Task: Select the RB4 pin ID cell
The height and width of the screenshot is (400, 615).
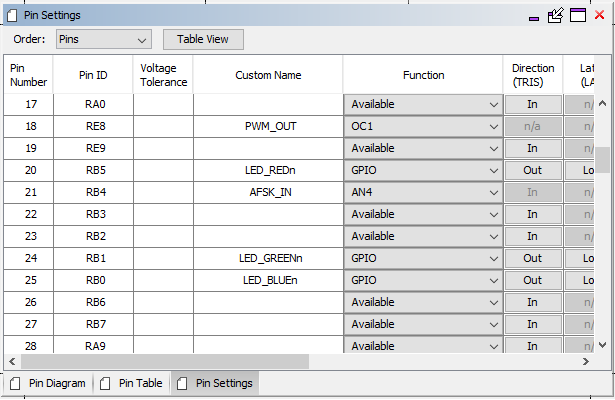Action: click(x=93, y=192)
